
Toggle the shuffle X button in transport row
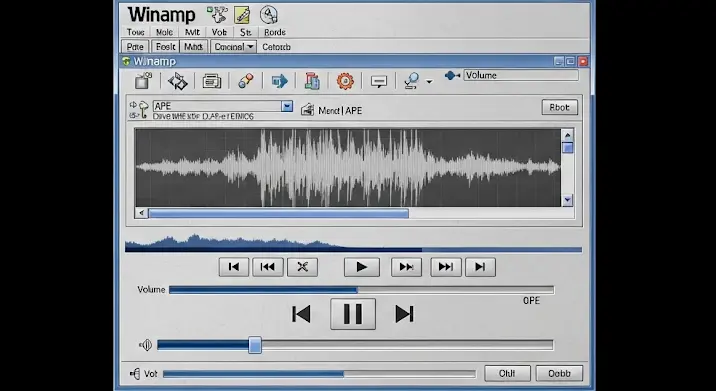(302, 267)
